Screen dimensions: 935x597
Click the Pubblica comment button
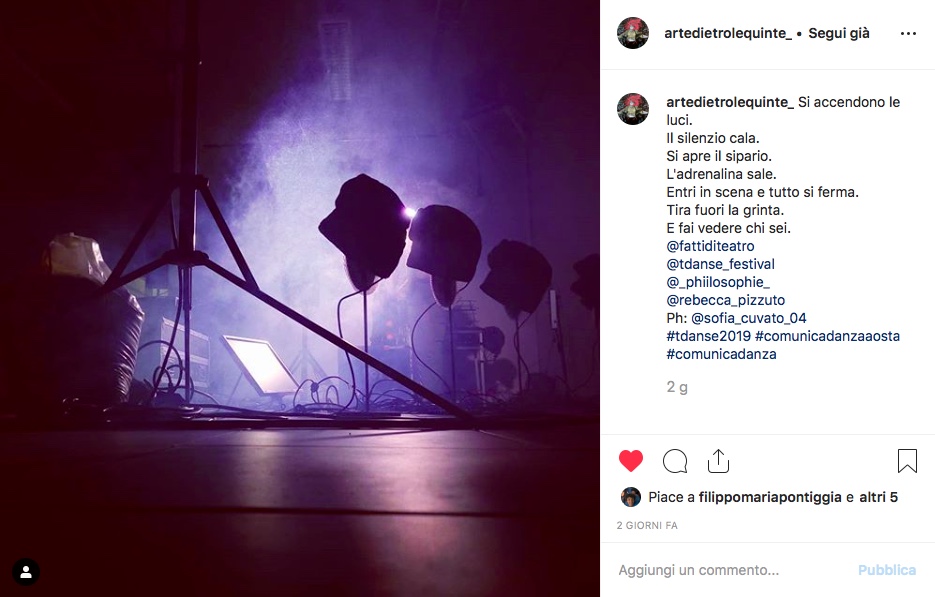pos(887,570)
